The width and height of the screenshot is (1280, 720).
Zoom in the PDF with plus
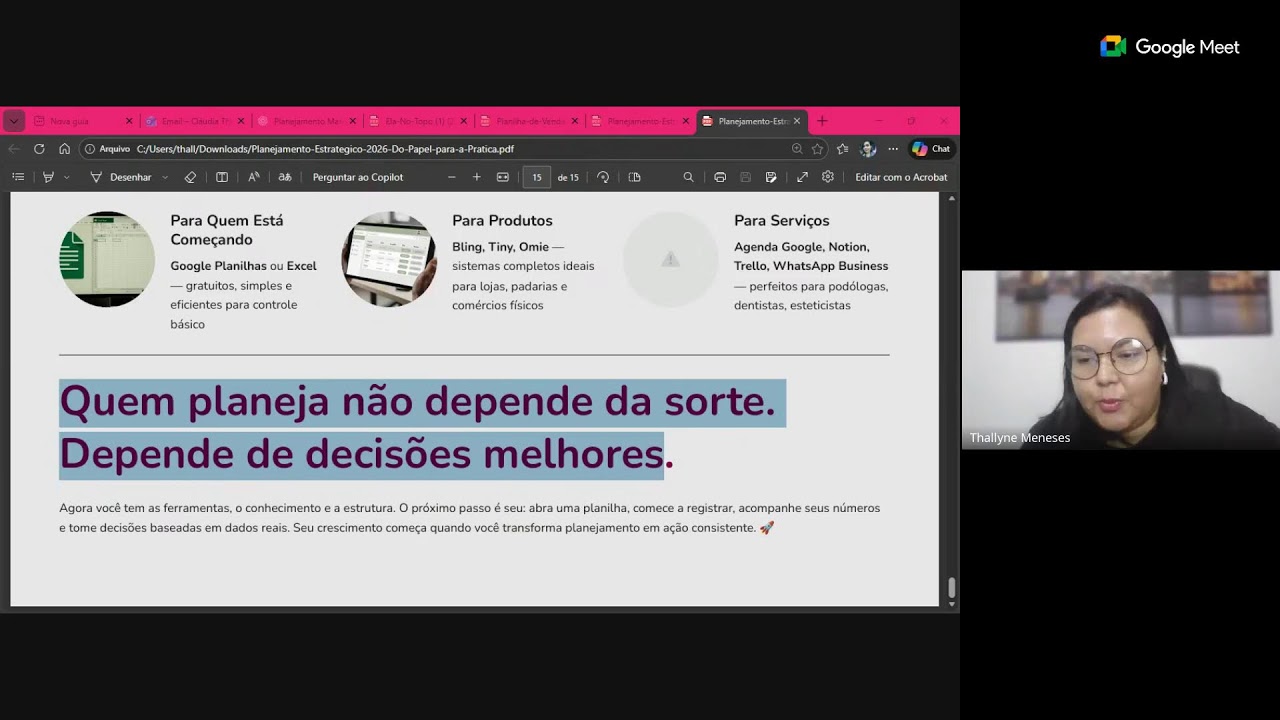pos(477,177)
